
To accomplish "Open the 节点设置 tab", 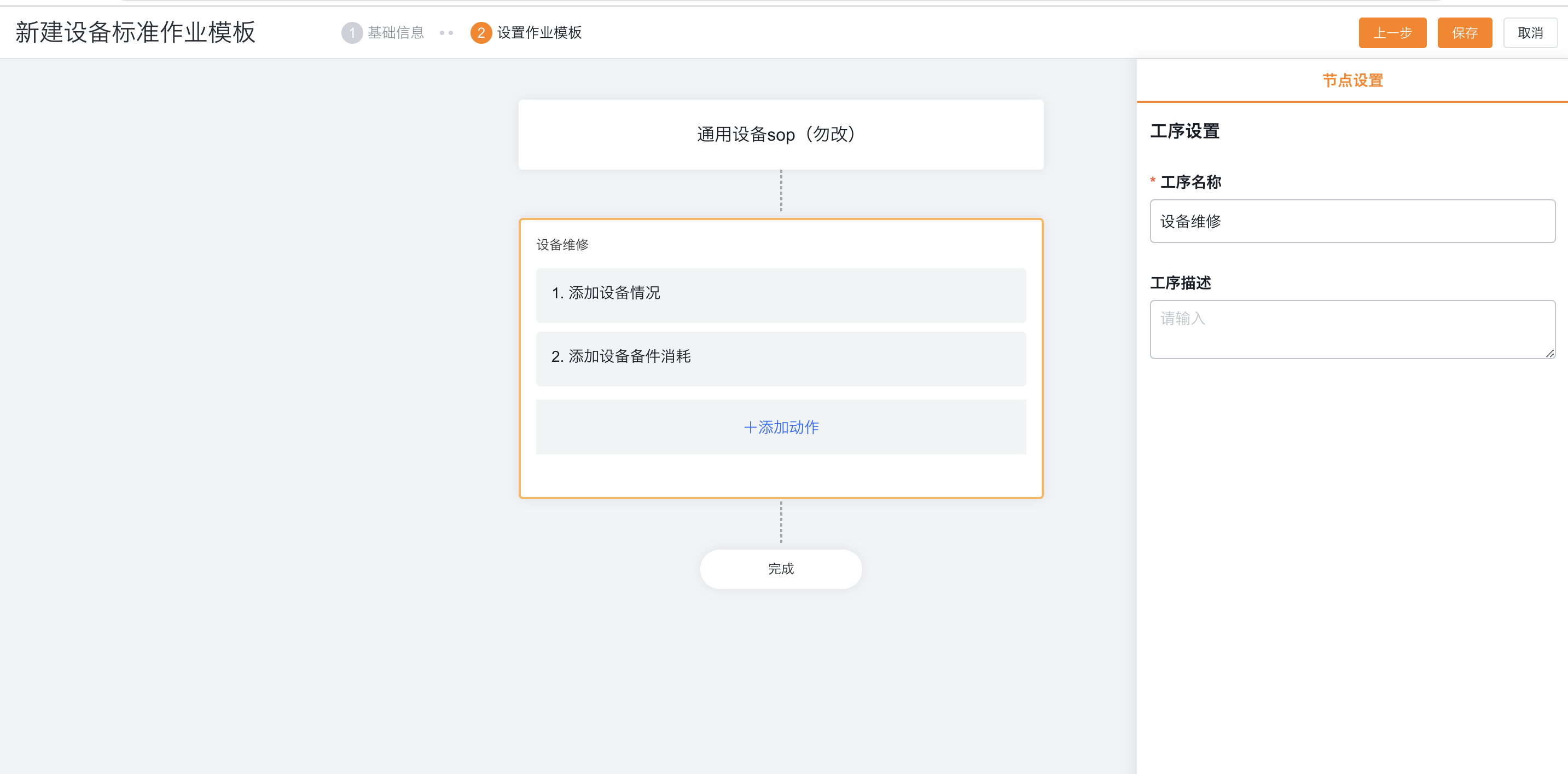I will coord(1352,80).
